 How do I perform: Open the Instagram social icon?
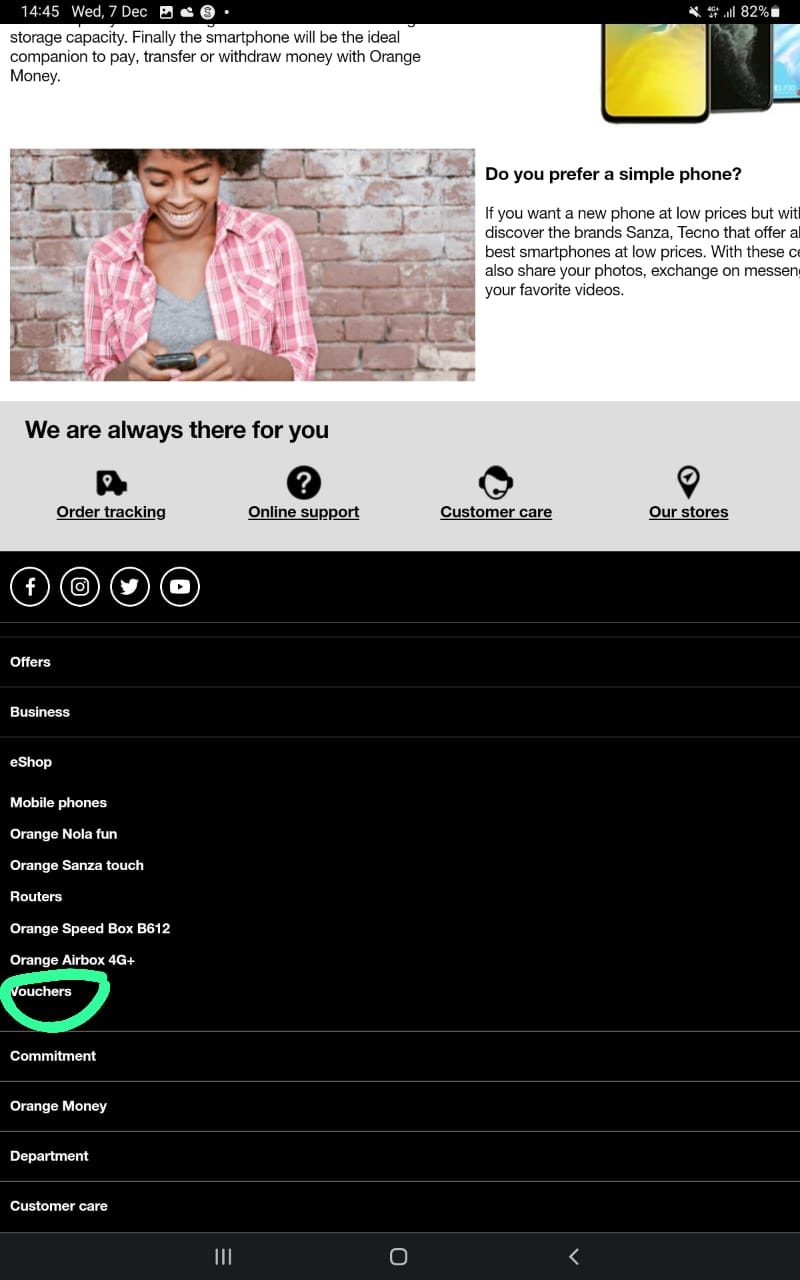[x=80, y=587]
